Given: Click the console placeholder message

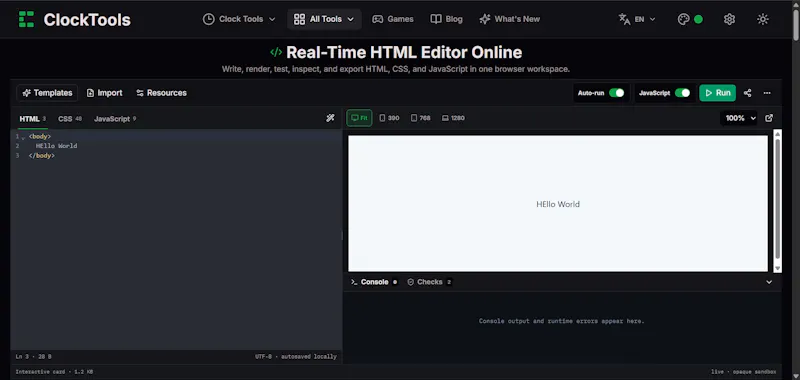Looking at the screenshot, I should [x=561, y=321].
